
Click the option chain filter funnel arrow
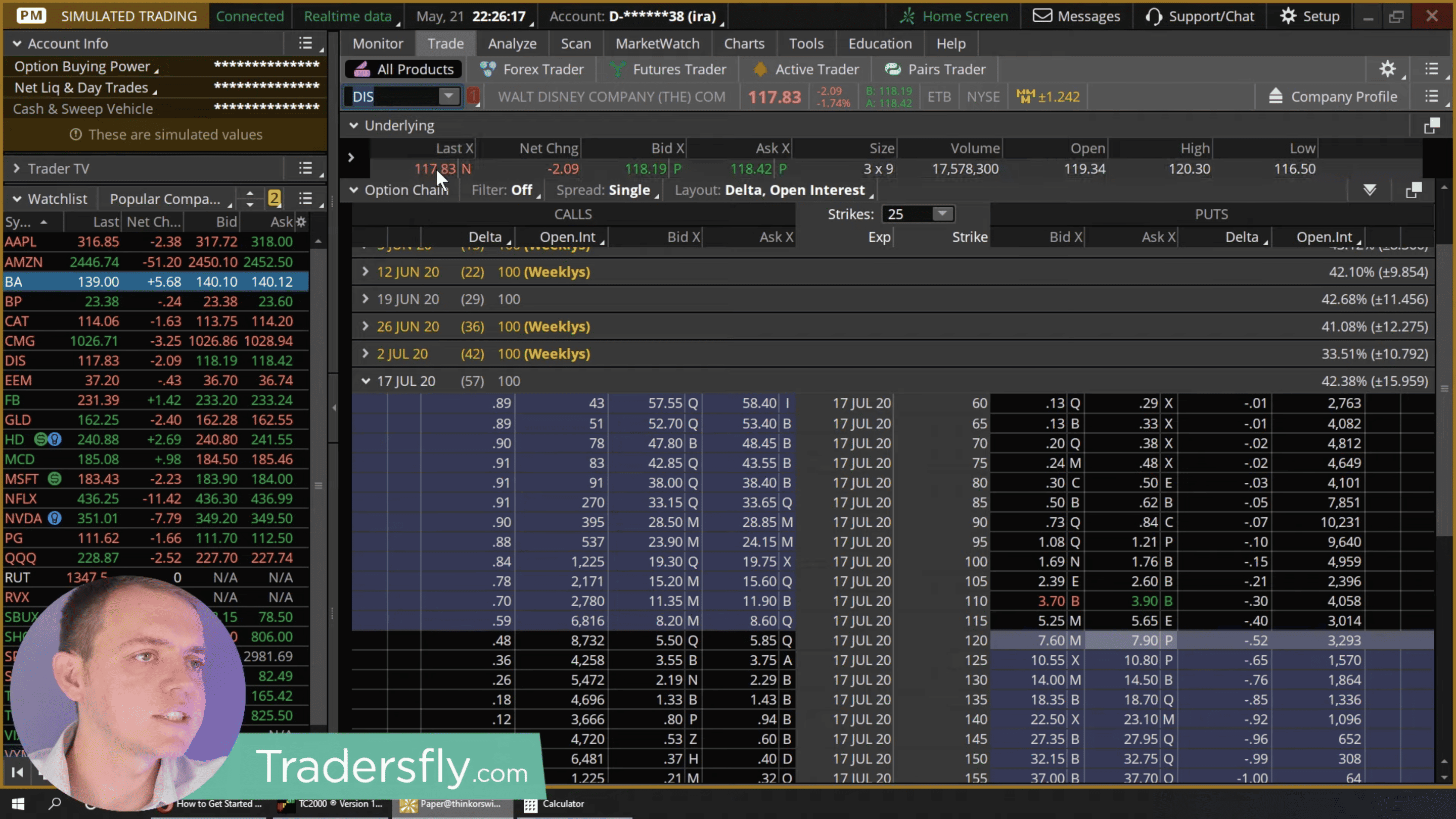(x=1370, y=190)
